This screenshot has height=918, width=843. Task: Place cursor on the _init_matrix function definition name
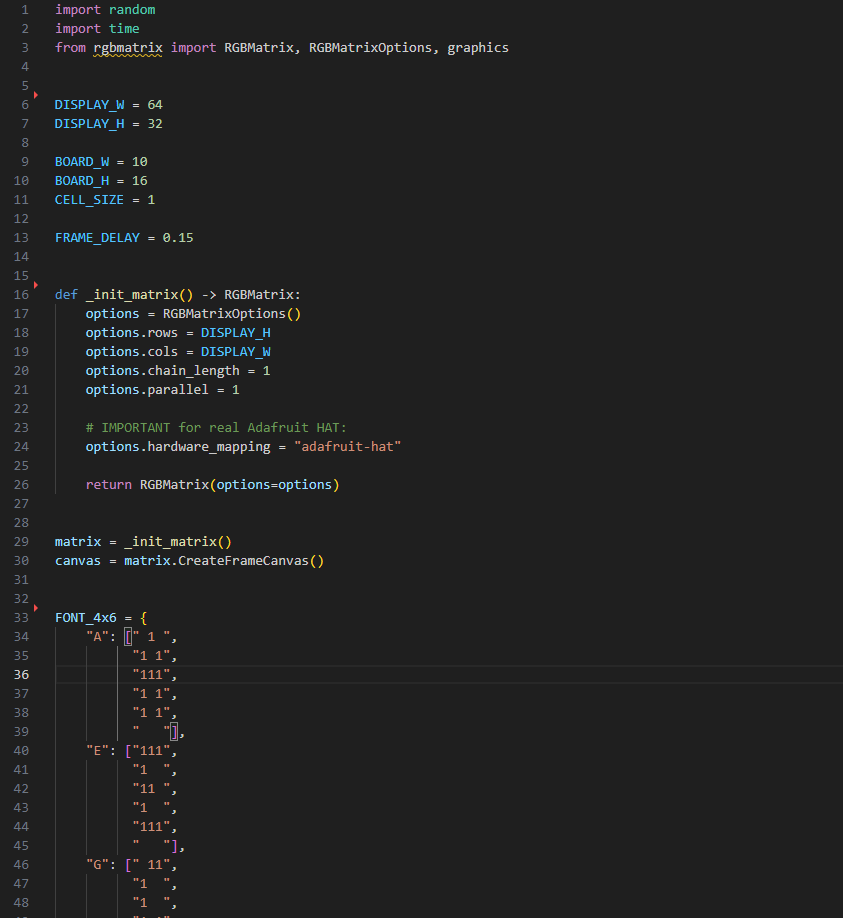(x=131, y=295)
